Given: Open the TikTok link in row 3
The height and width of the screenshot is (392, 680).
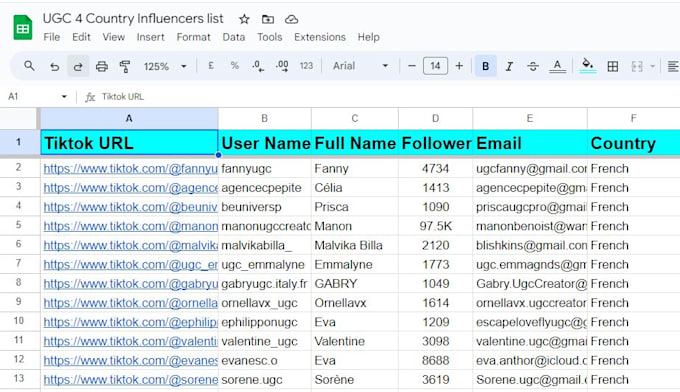Looking at the screenshot, I should click(130, 188).
